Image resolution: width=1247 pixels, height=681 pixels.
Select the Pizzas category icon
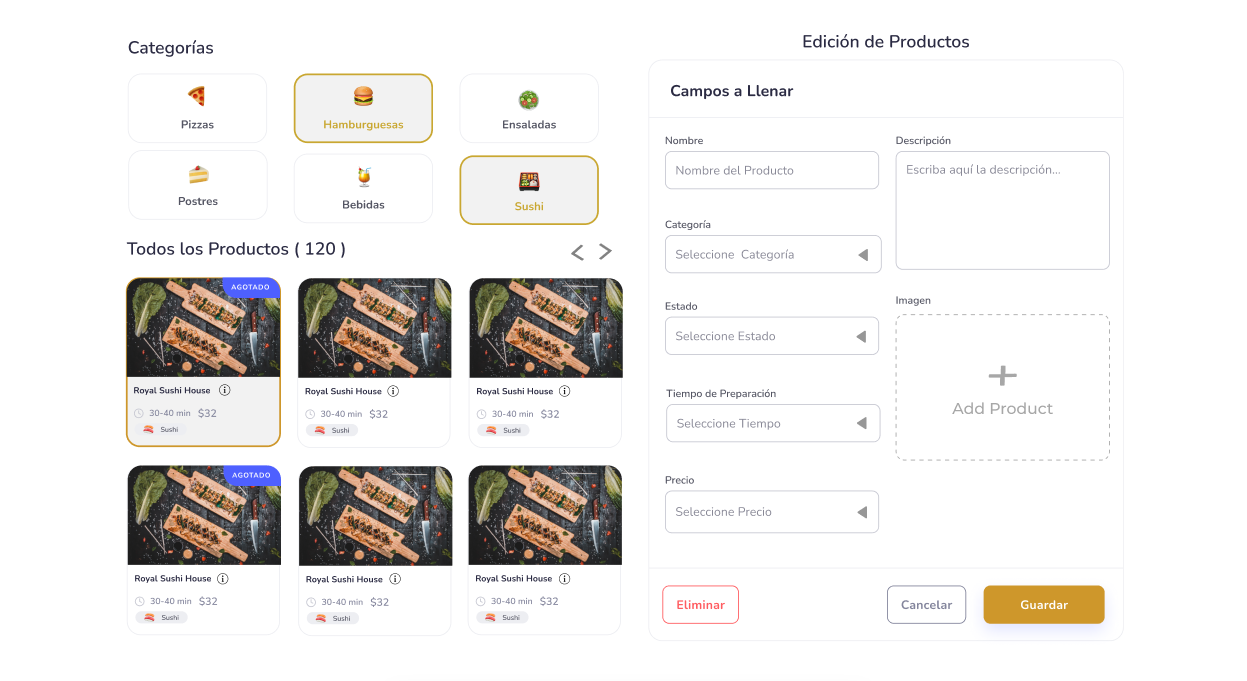click(x=197, y=96)
